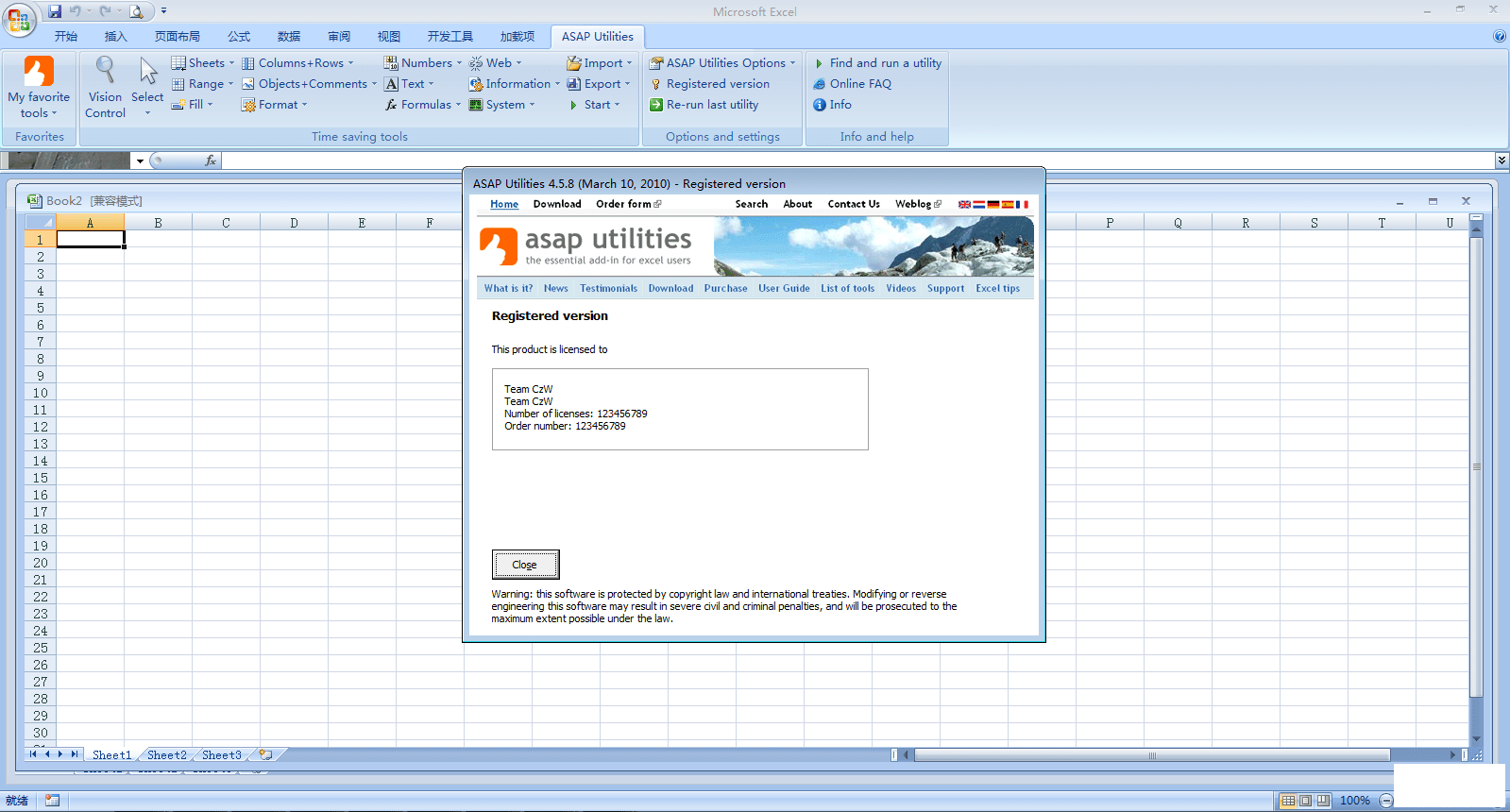
Task: Click the zoom out minus button
Action: tap(1386, 801)
